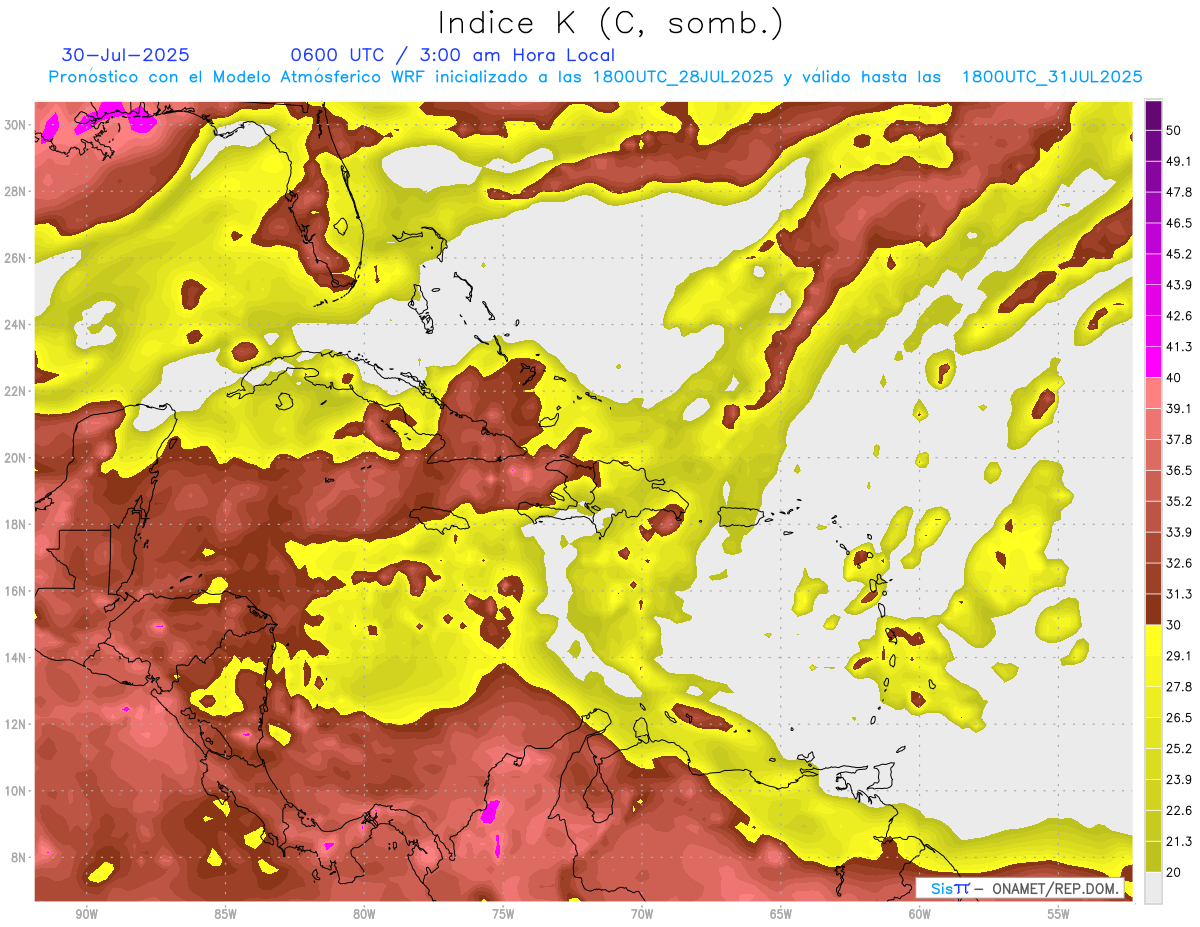This screenshot has width=1200, height=927.
Task: Click the '75W' longitude label
Action: (x=503, y=915)
